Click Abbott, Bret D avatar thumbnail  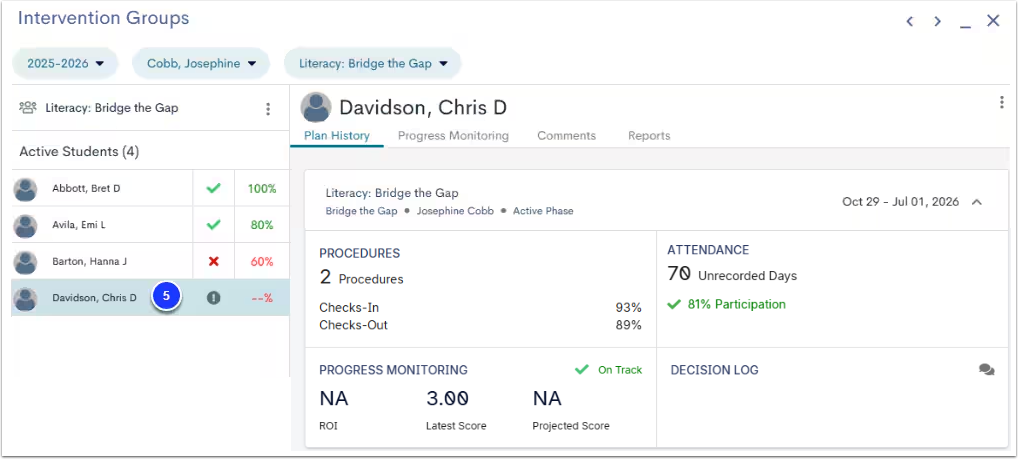click(x=25, y=190)
